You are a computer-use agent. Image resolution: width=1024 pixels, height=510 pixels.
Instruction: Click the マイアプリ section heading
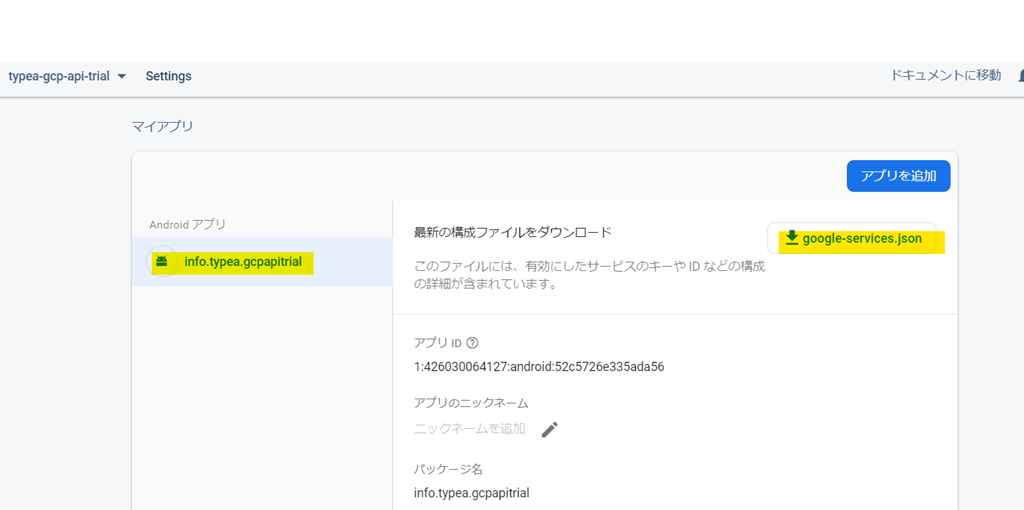pyautogui.click(x=163, y=126)
